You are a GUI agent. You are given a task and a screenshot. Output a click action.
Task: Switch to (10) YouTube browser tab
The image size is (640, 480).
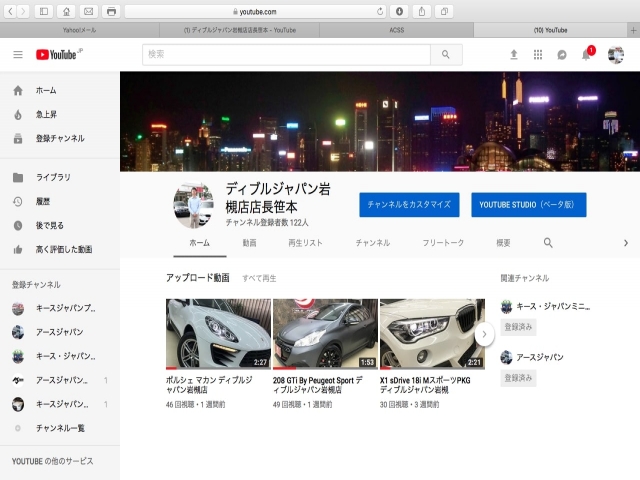pos(550,30)
